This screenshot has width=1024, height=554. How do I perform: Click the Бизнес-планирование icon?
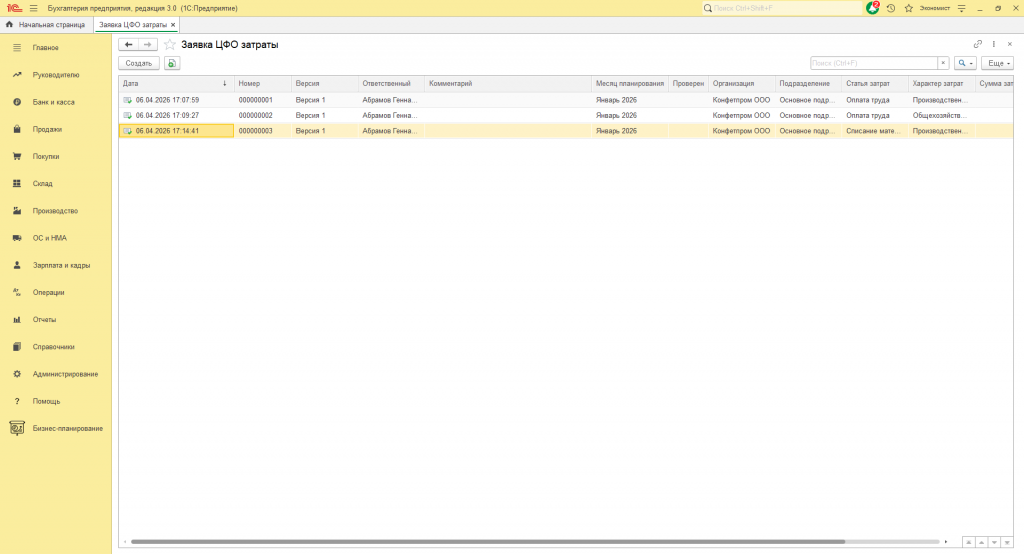point(17,429)
